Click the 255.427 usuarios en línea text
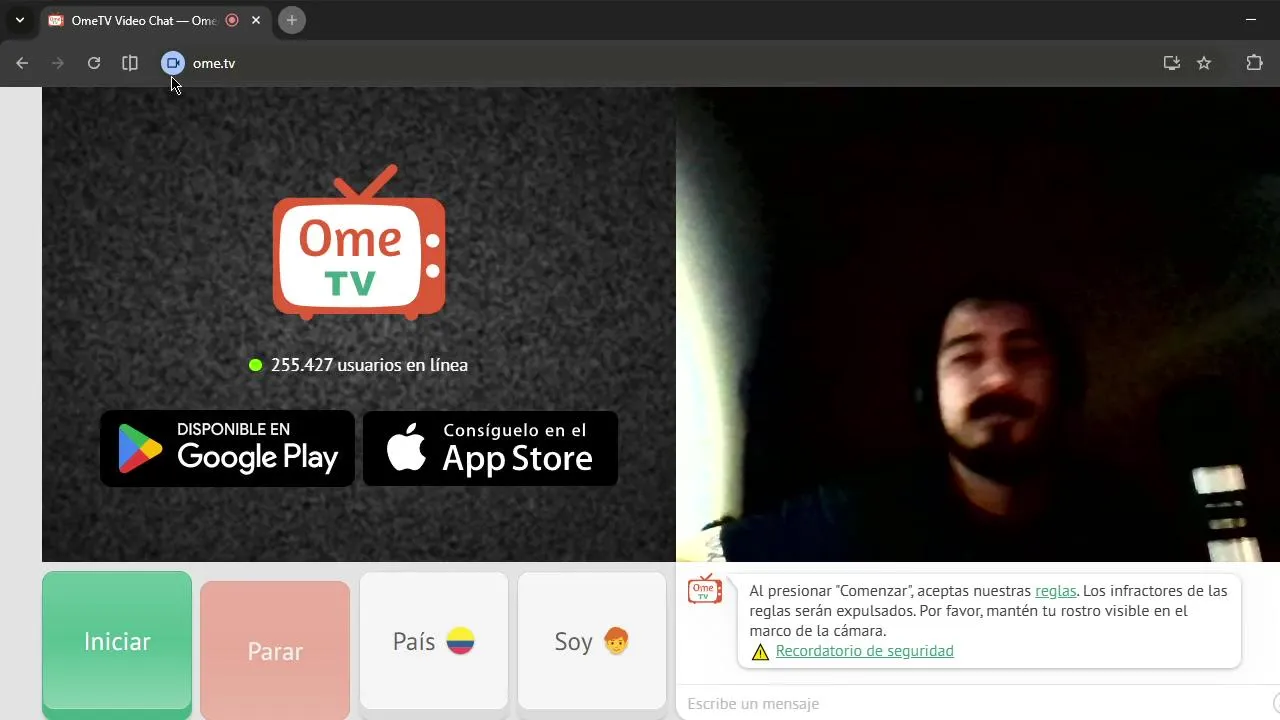 369,365
